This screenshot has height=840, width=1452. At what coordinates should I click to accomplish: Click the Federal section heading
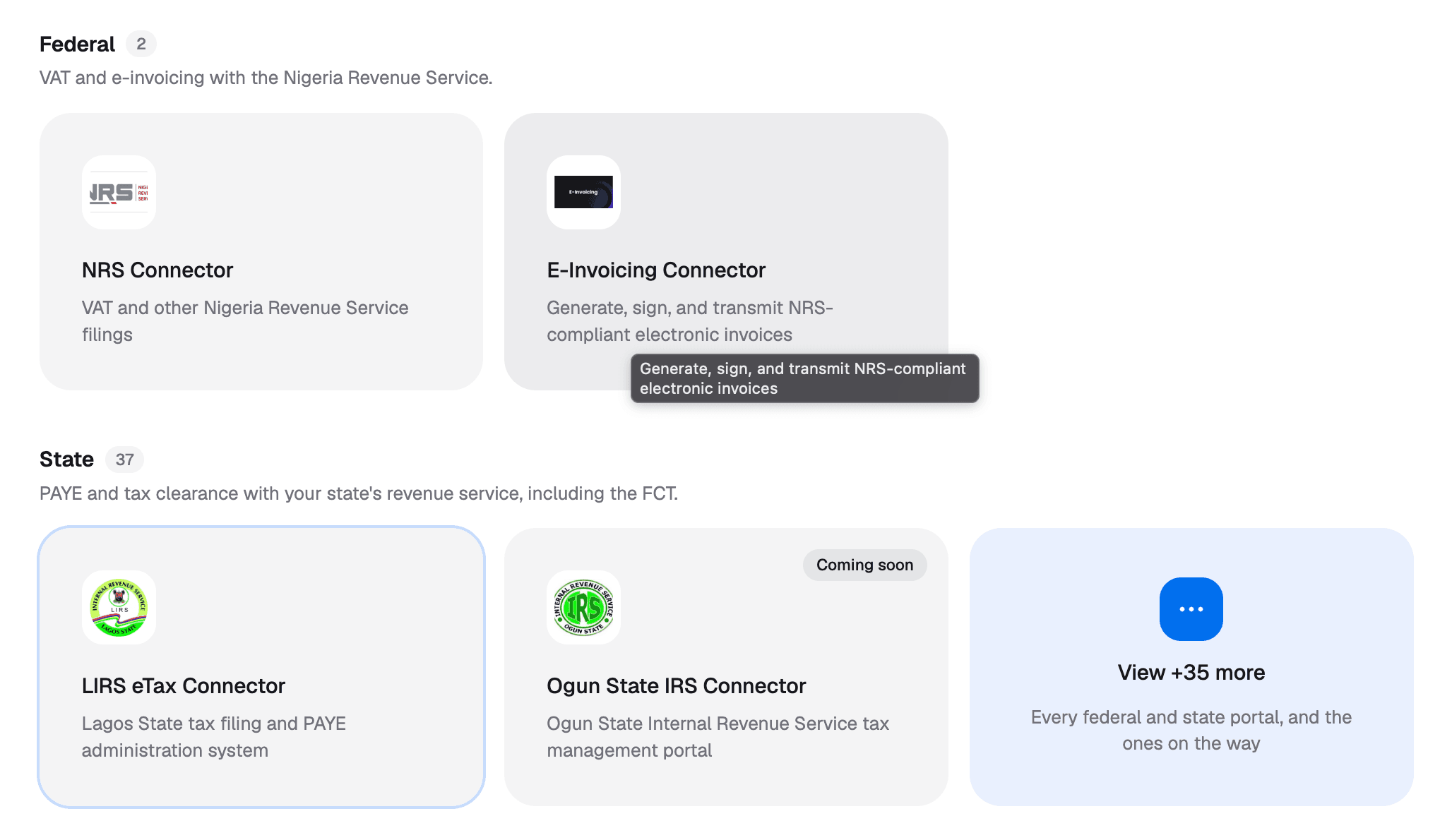(x=77, y=44)
